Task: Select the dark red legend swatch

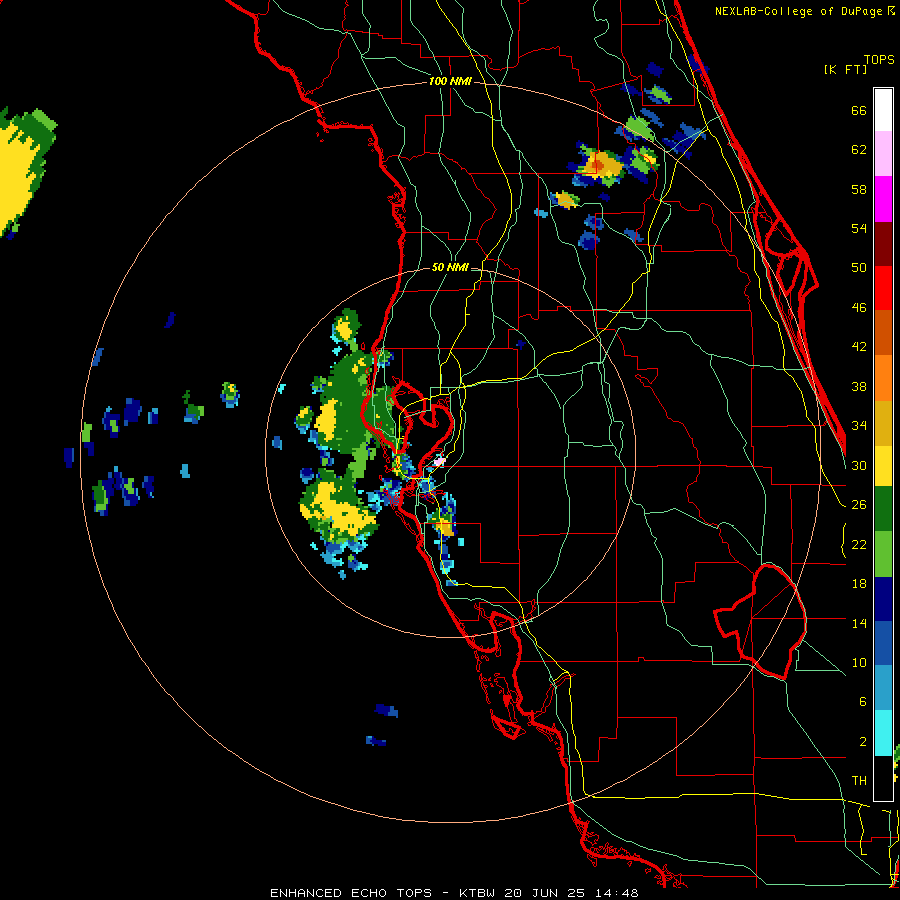Action: point(883,244)
